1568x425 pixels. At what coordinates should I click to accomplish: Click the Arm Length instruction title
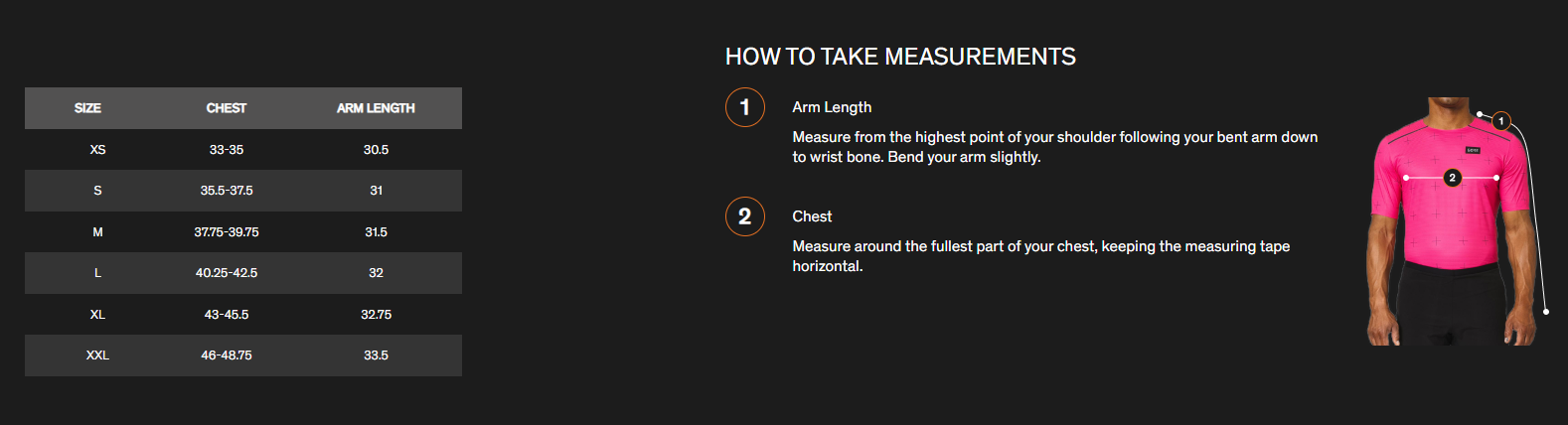coord(832,107)
